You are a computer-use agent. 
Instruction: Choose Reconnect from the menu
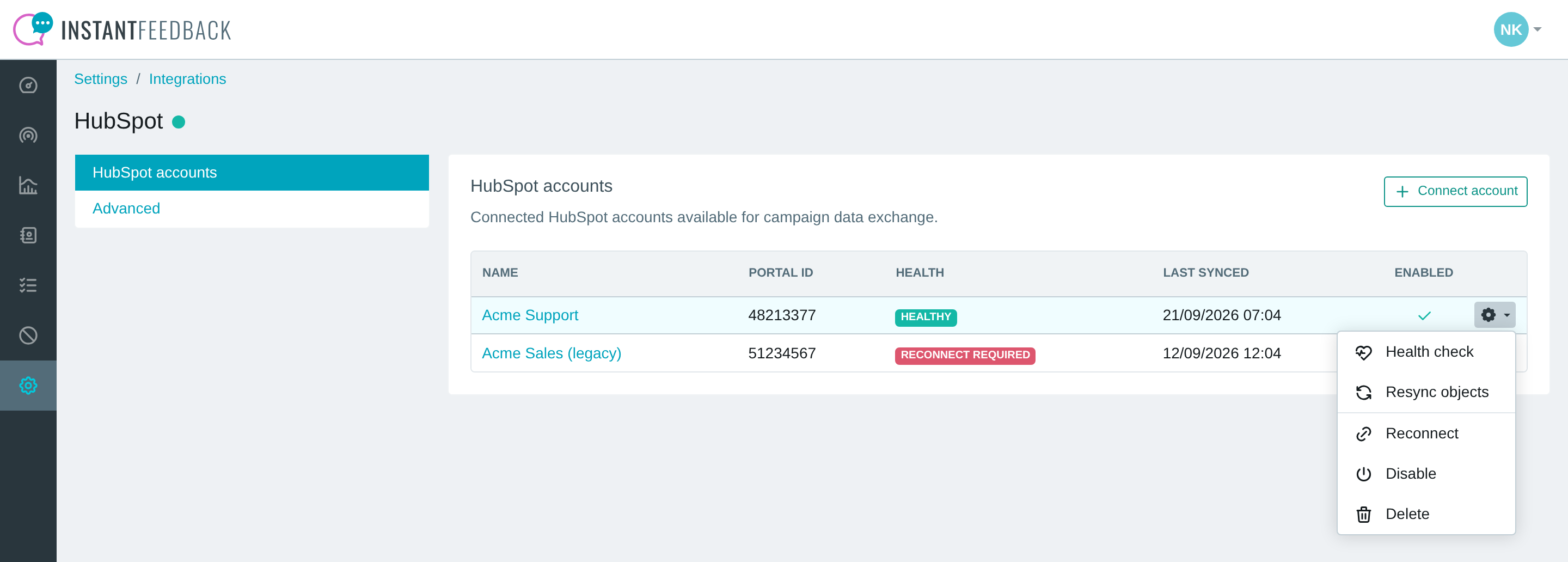(x=1425, y=433)
